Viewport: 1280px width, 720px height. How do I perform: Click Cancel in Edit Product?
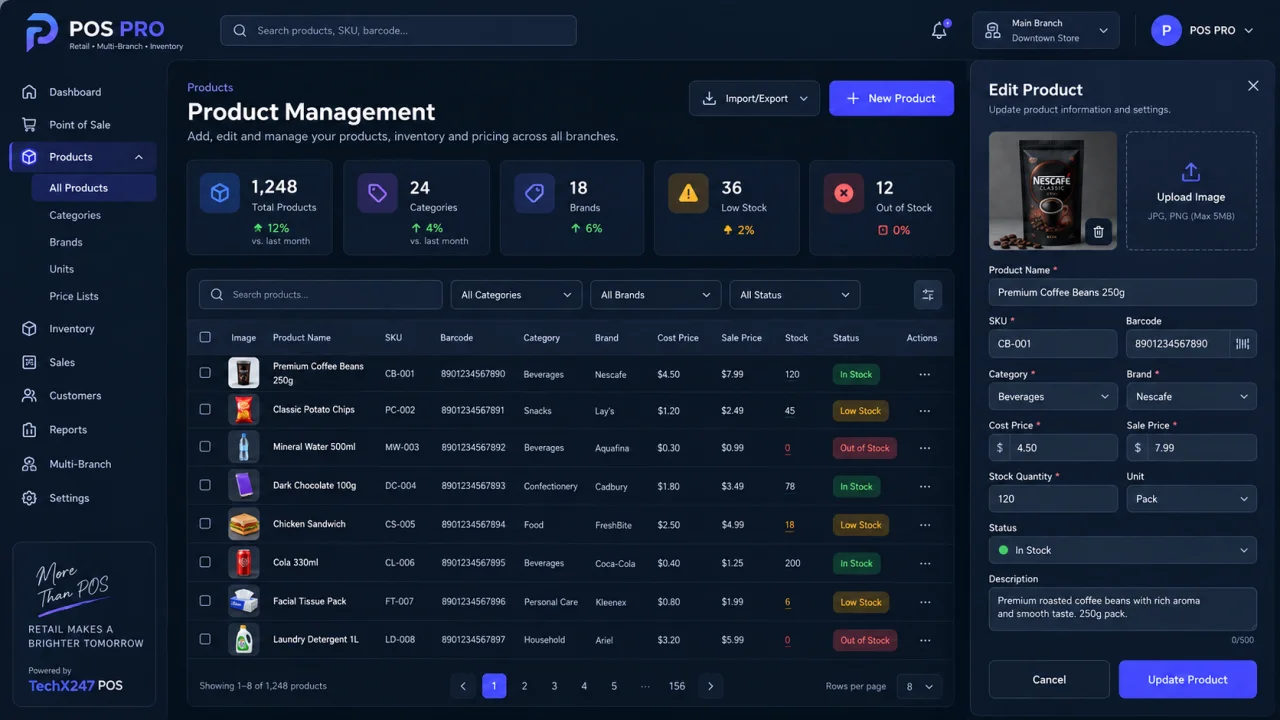[x=1049, y=679]
